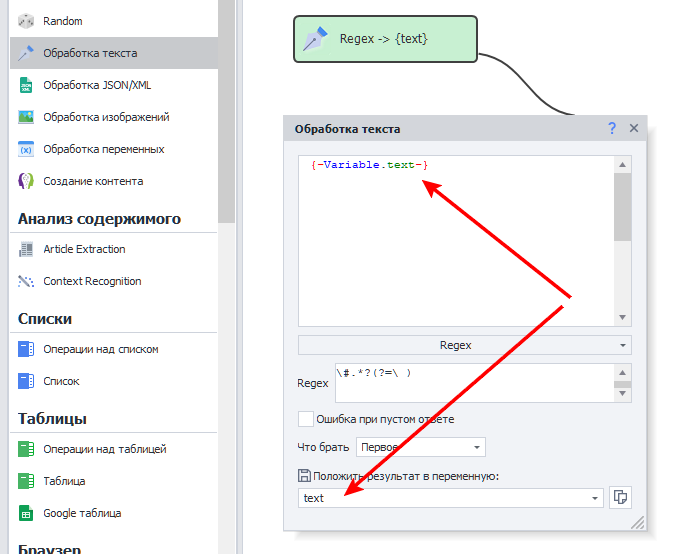Click the Анализ содержимого section header
This screenshot has width=675, height=554.
[x=99, y=219]
